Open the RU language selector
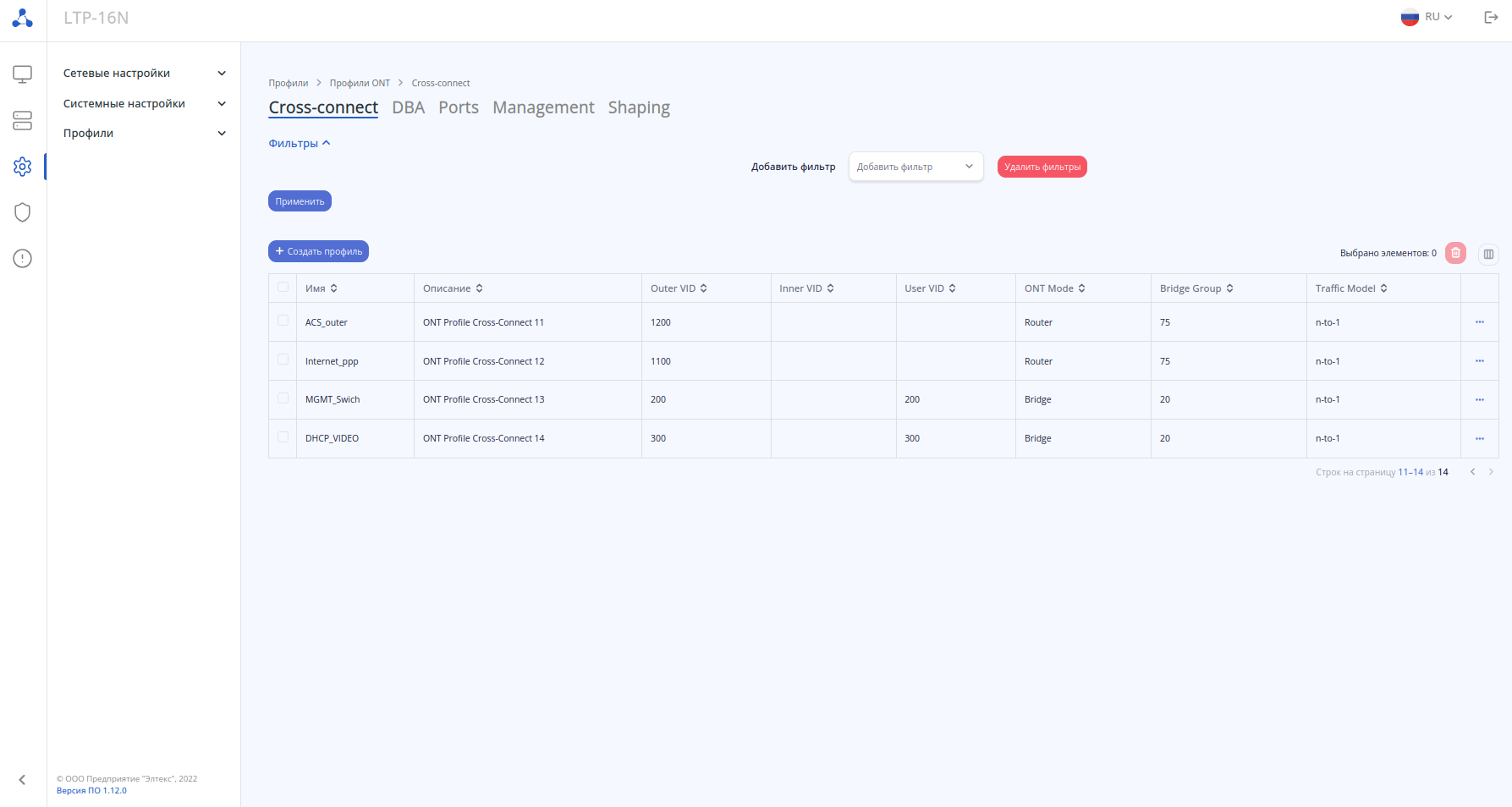The width and height of the screenshot is (1512, 807). (x=1427, y=17)
